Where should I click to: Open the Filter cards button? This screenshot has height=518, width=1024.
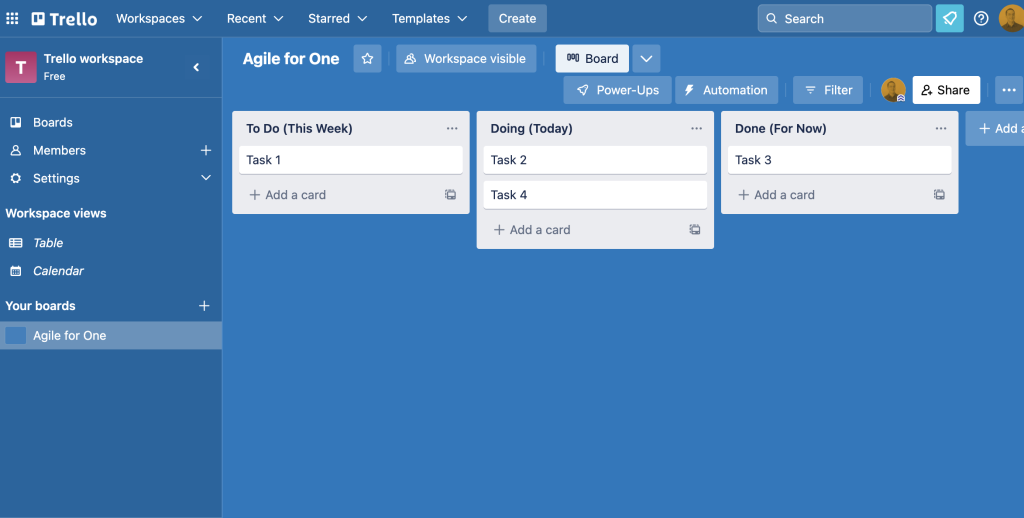coord(828,90)
